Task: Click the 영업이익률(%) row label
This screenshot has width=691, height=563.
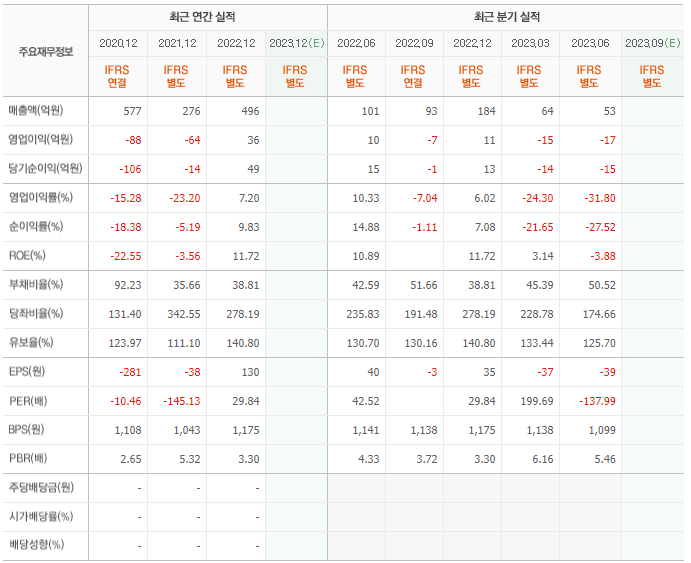Action: click(41, 198)
